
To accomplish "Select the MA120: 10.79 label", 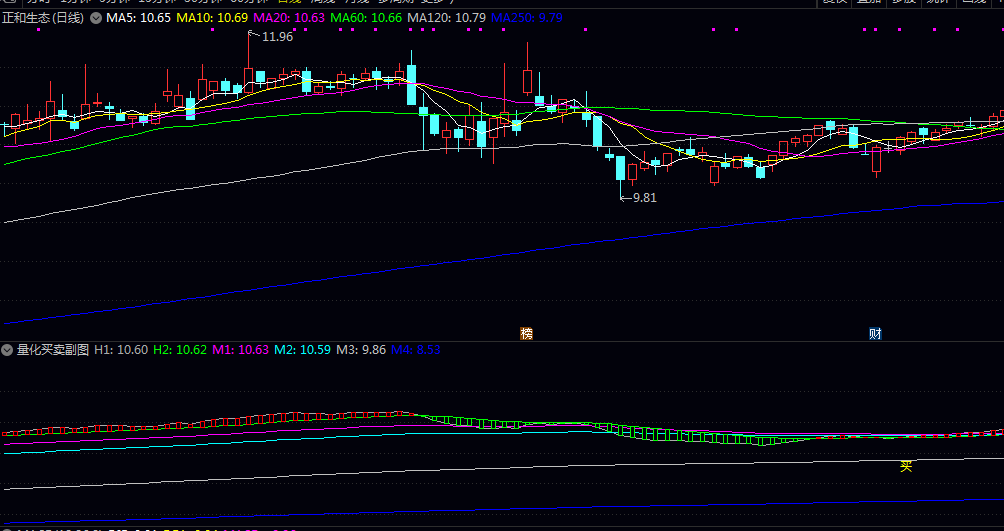I will (446, 18).
